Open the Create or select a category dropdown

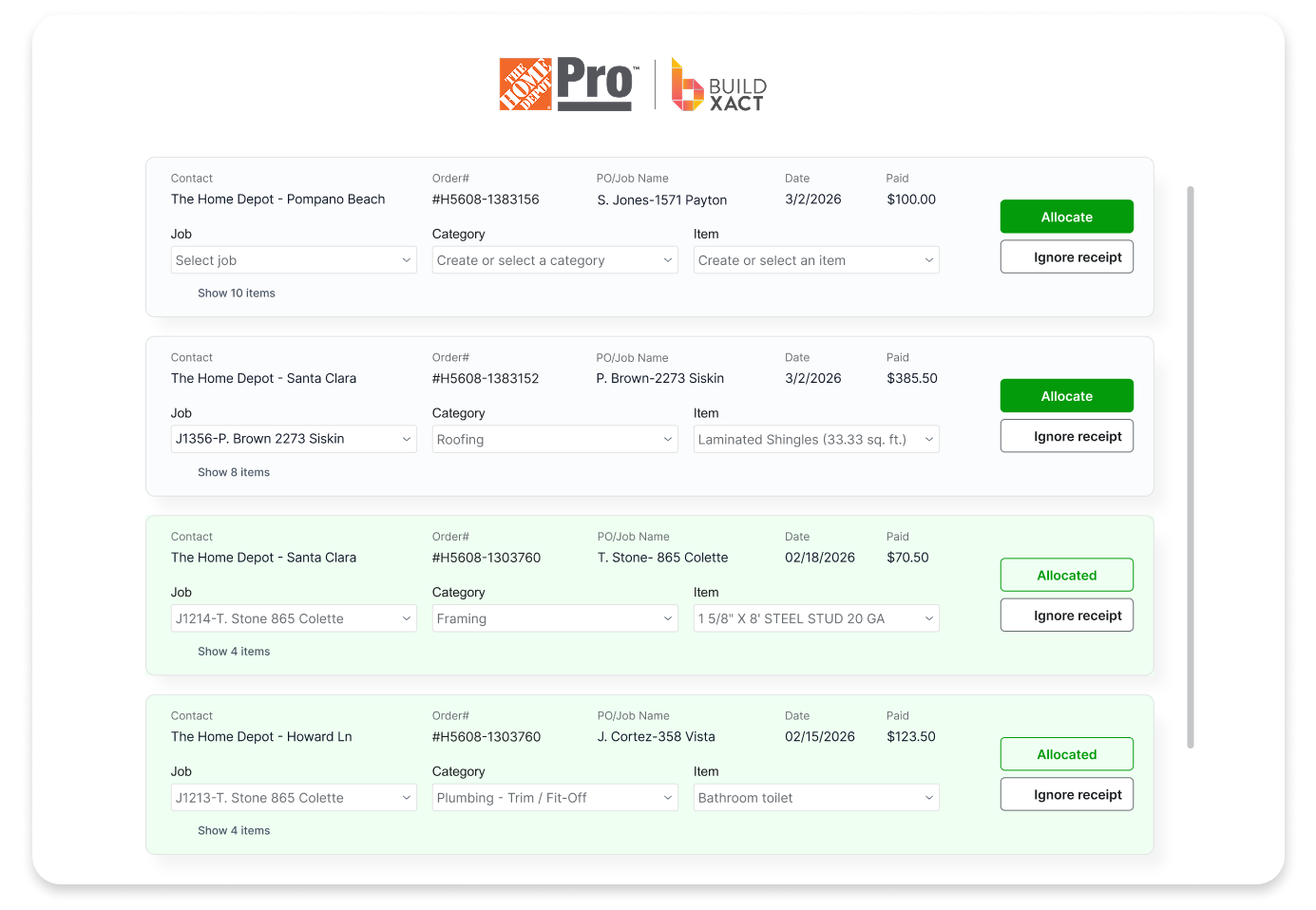[x=554, y=259]
